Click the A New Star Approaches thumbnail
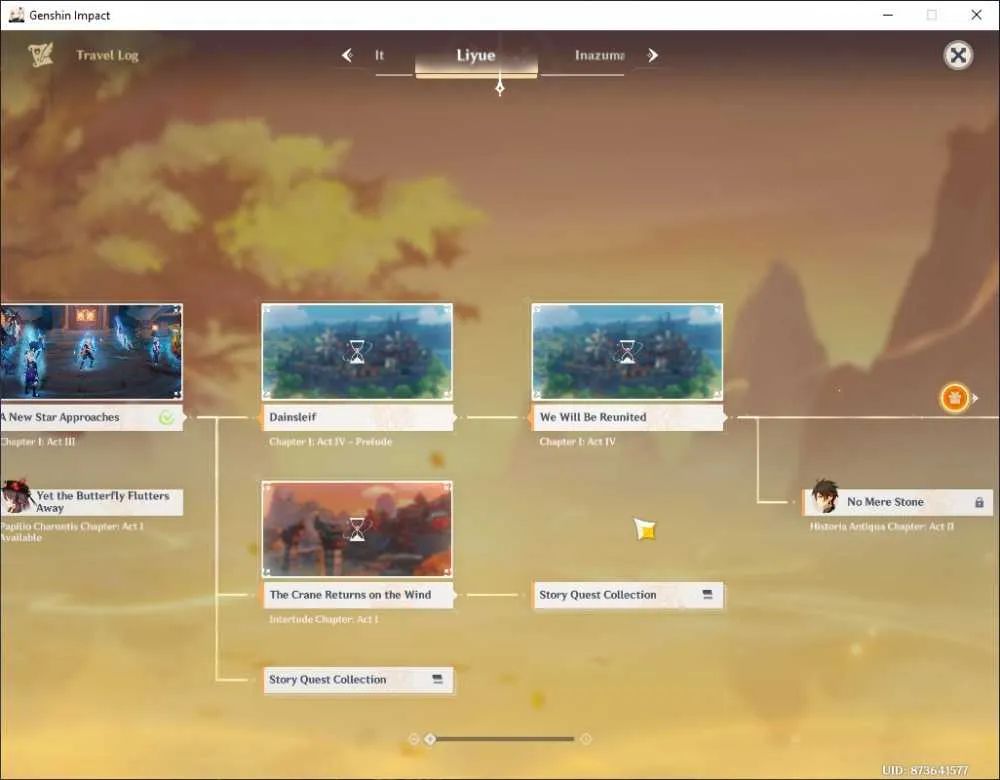This screenshot has height=780, width=1000. coord(91,352)
